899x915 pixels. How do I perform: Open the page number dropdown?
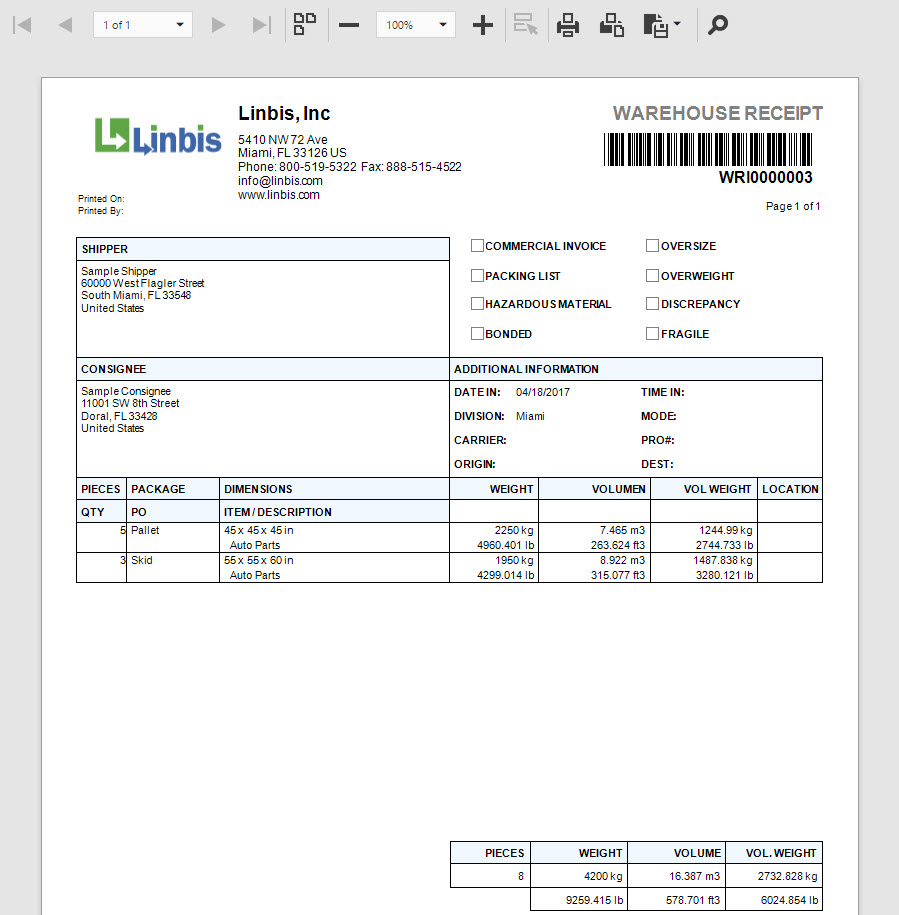pyautogui.click(x=179, y=24)
